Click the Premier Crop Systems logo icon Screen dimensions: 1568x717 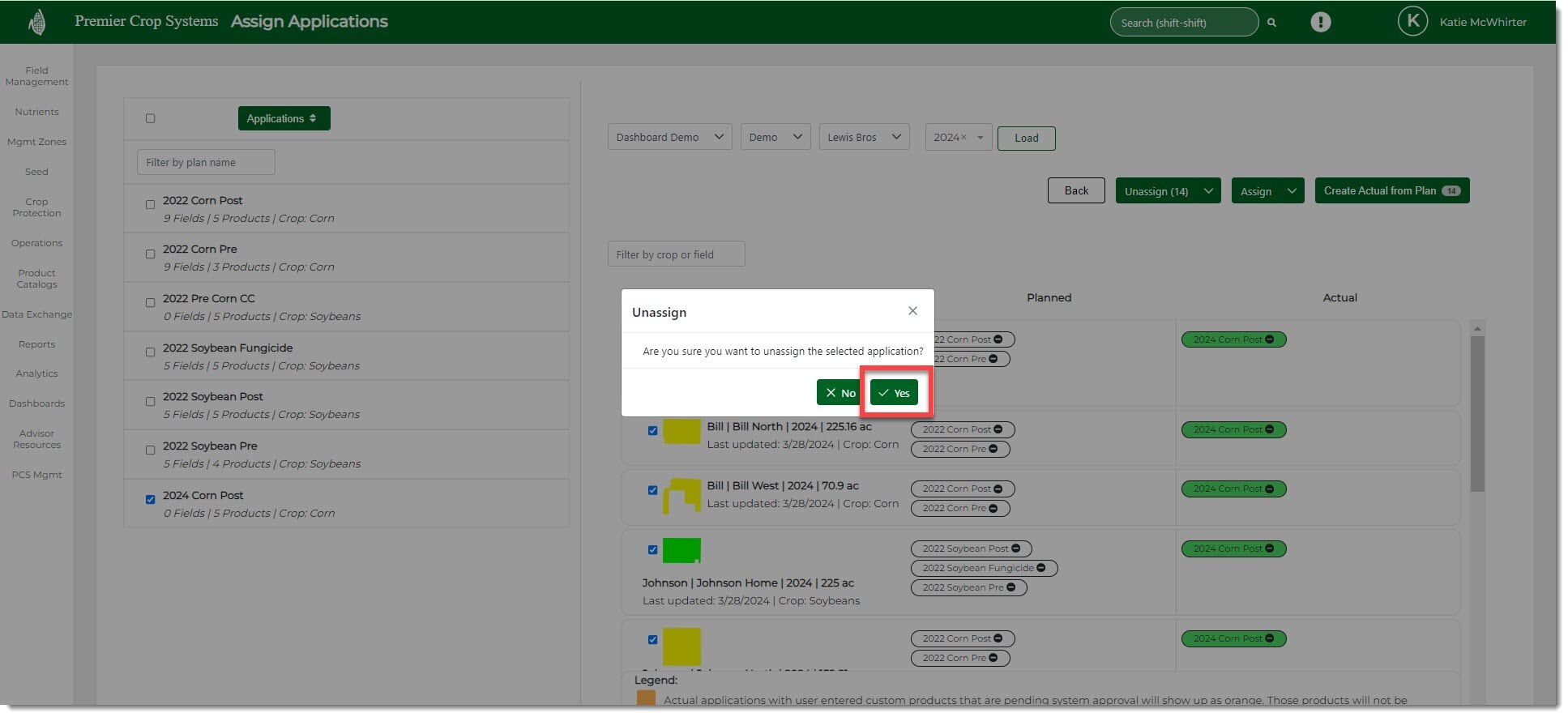click(x=36, y=23)
